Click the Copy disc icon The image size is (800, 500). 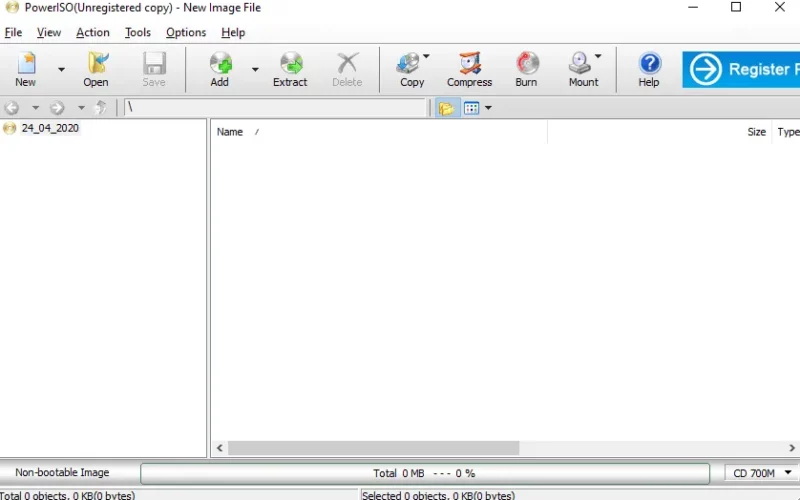(x=409, y=69)
